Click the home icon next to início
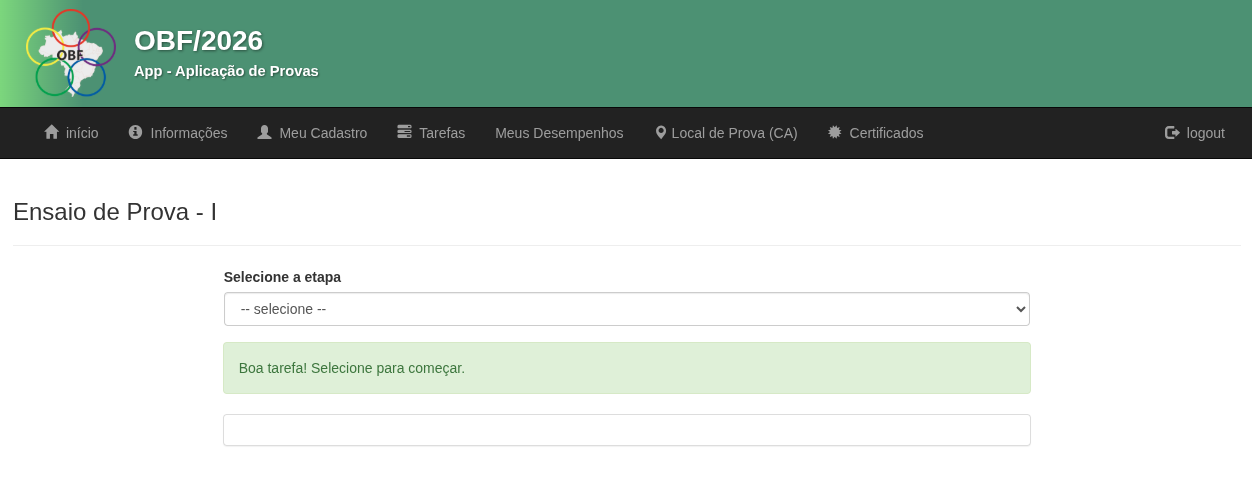This screenshot has height=481, width=1252. [52, 132]
